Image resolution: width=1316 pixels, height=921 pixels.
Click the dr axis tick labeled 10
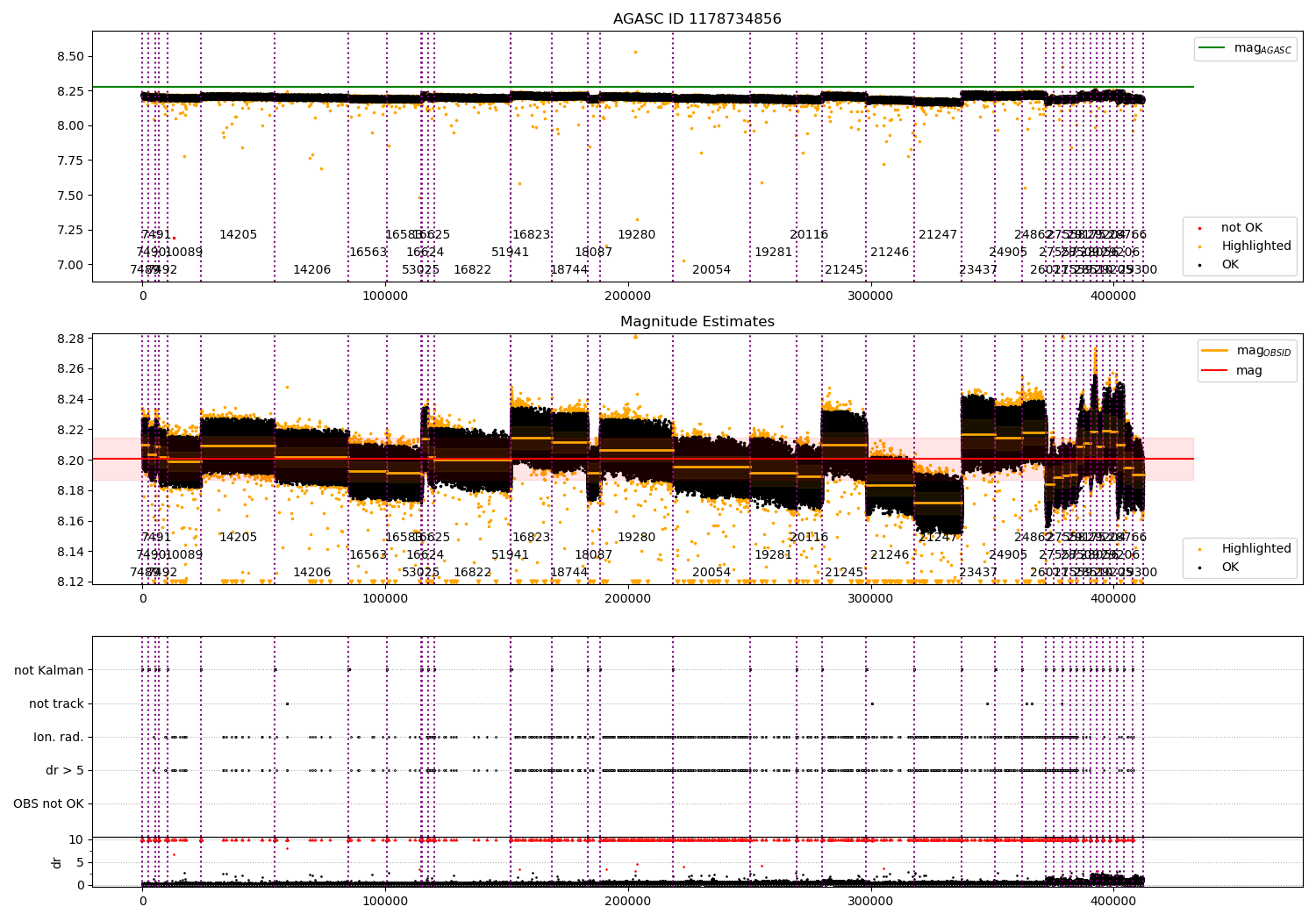point(77,839)
